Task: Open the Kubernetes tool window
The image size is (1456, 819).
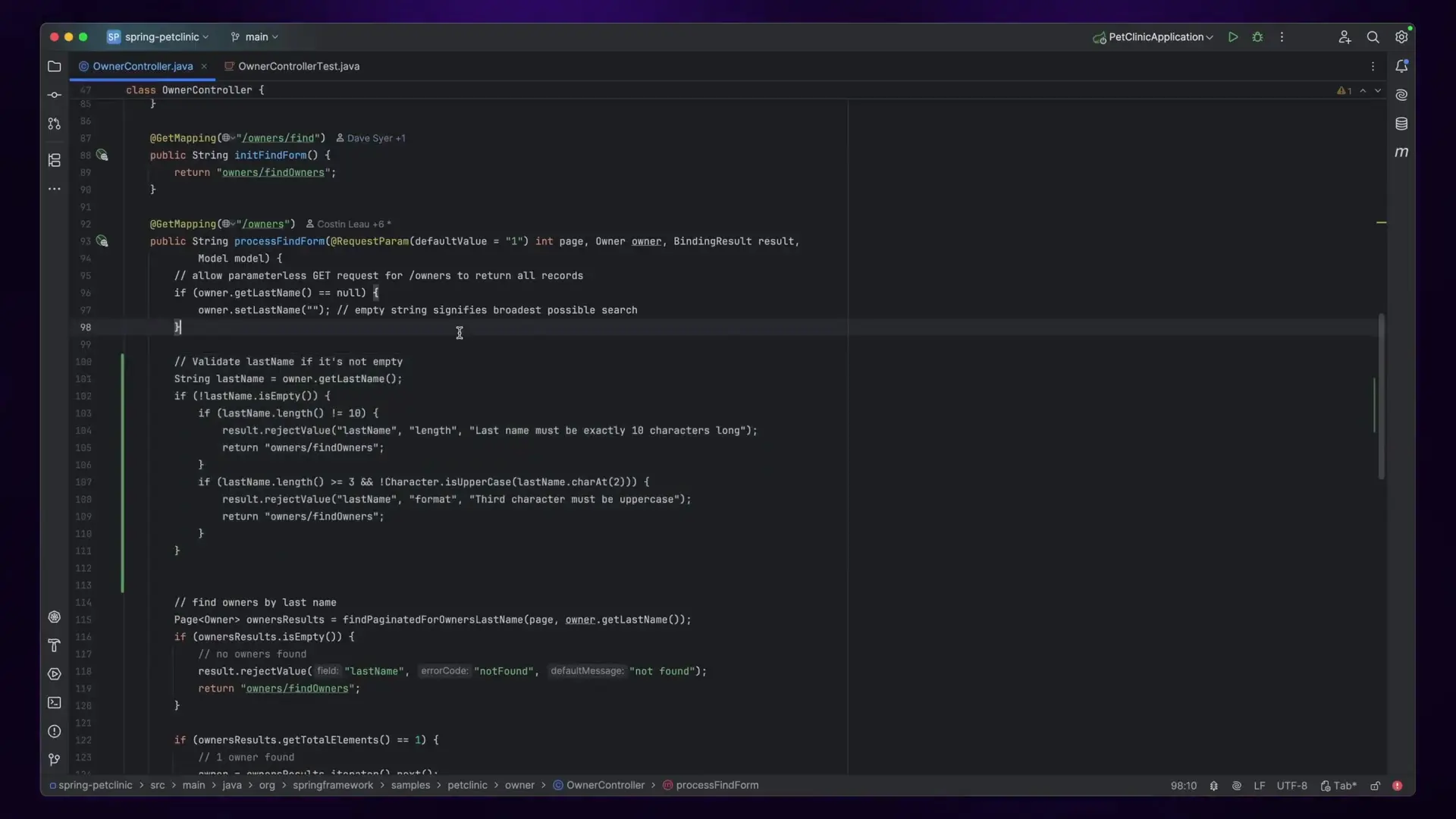Action: [54, 617]
